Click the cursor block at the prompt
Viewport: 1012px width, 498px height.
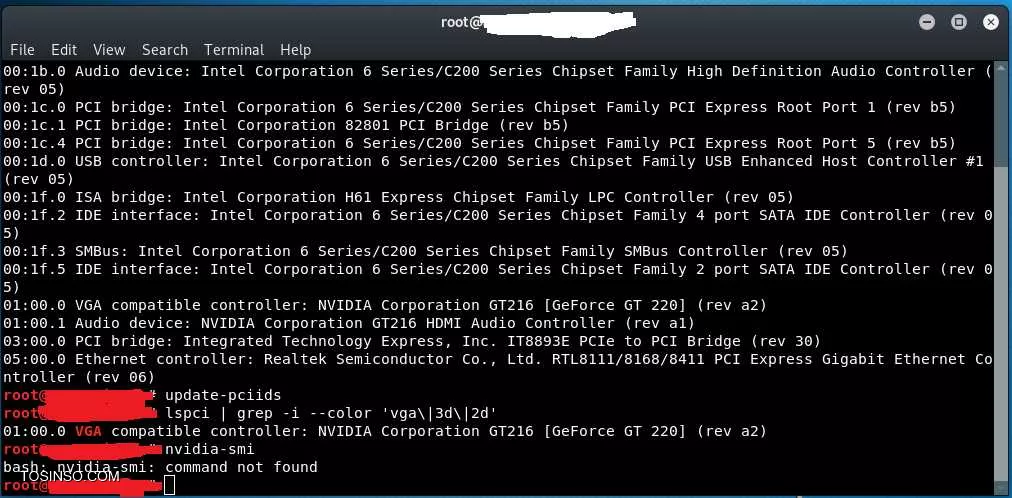[169, 484]
